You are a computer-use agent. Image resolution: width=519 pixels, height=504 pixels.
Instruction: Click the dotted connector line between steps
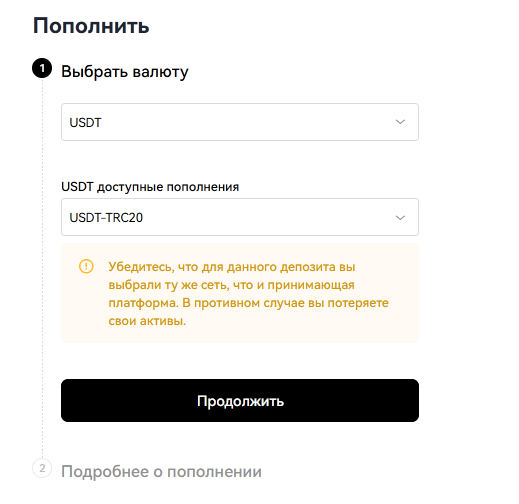pos(42,268)
